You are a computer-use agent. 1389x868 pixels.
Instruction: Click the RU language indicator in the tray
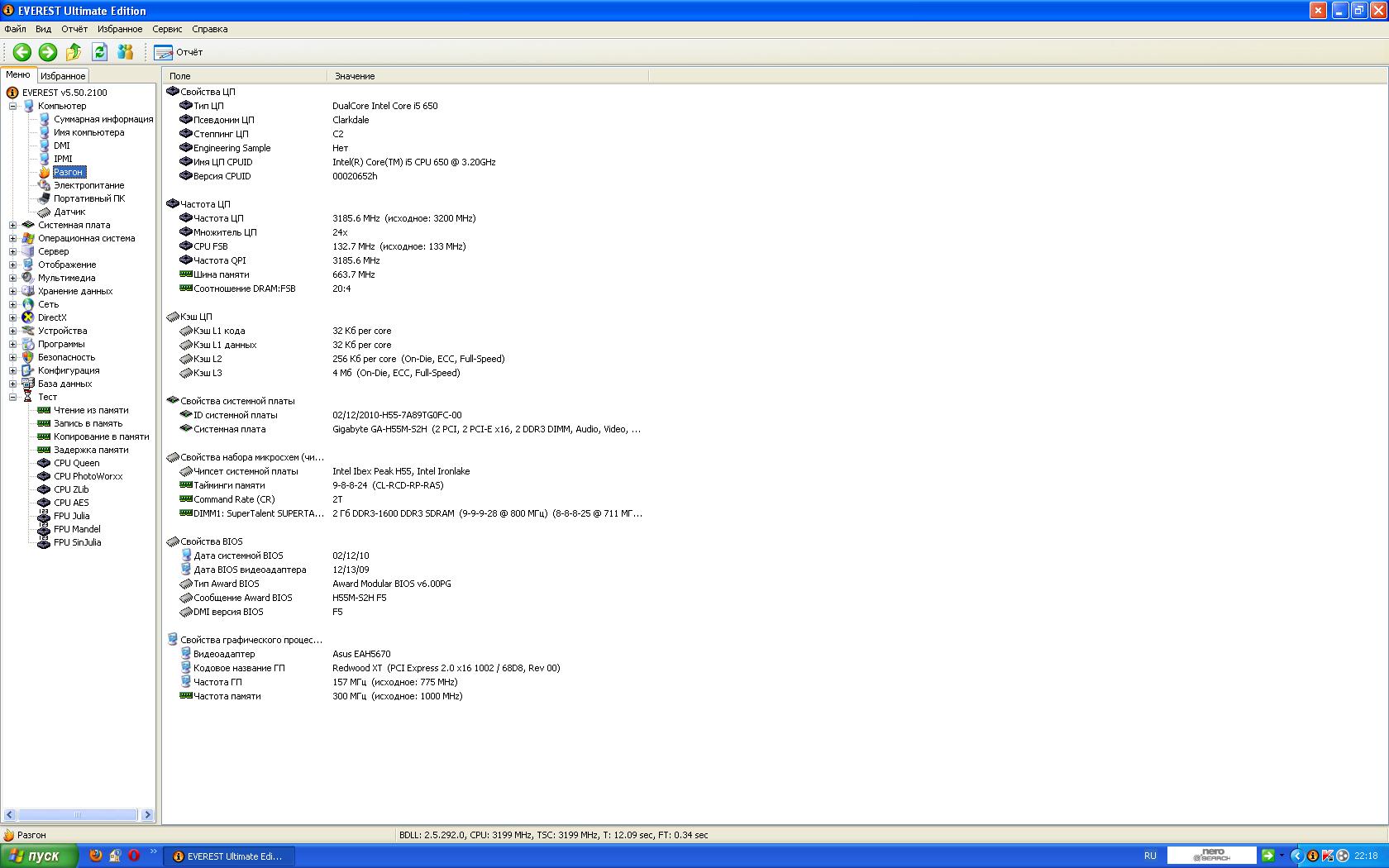pyautogui.click(x=1150, y=856)
